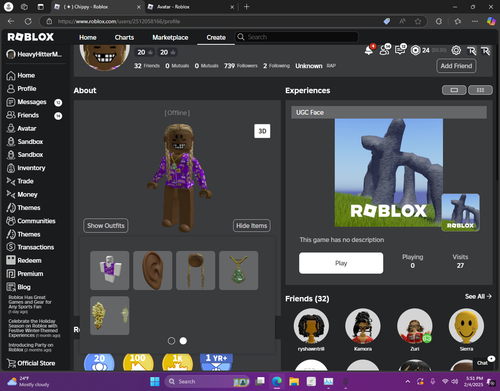Open the Great Games and Gear blog post
This screenshot has height=391, width=500.
tap(30, 304)
